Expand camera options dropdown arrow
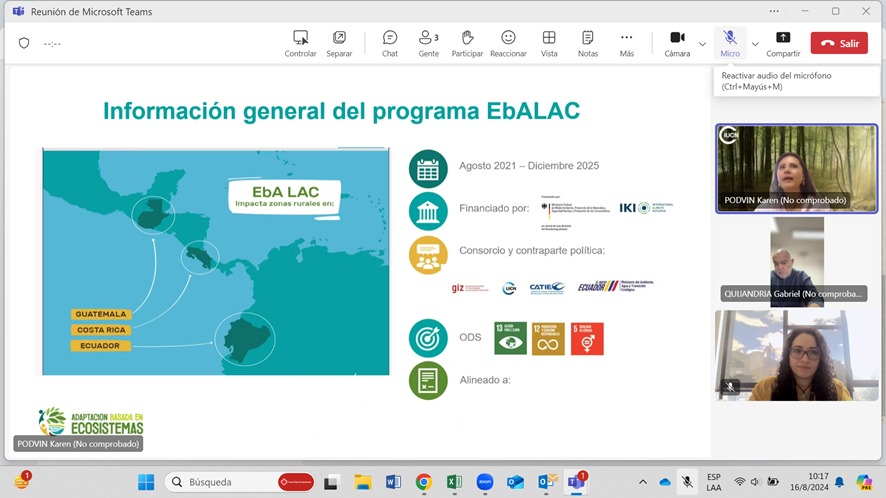 pos(702,43)
